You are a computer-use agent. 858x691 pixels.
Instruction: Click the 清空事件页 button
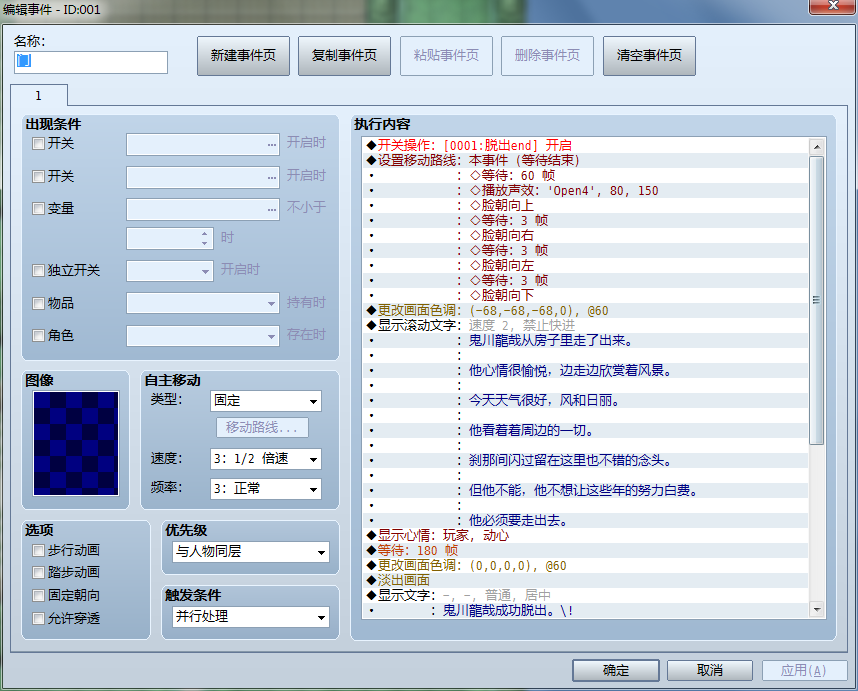[x=649, y=55]
